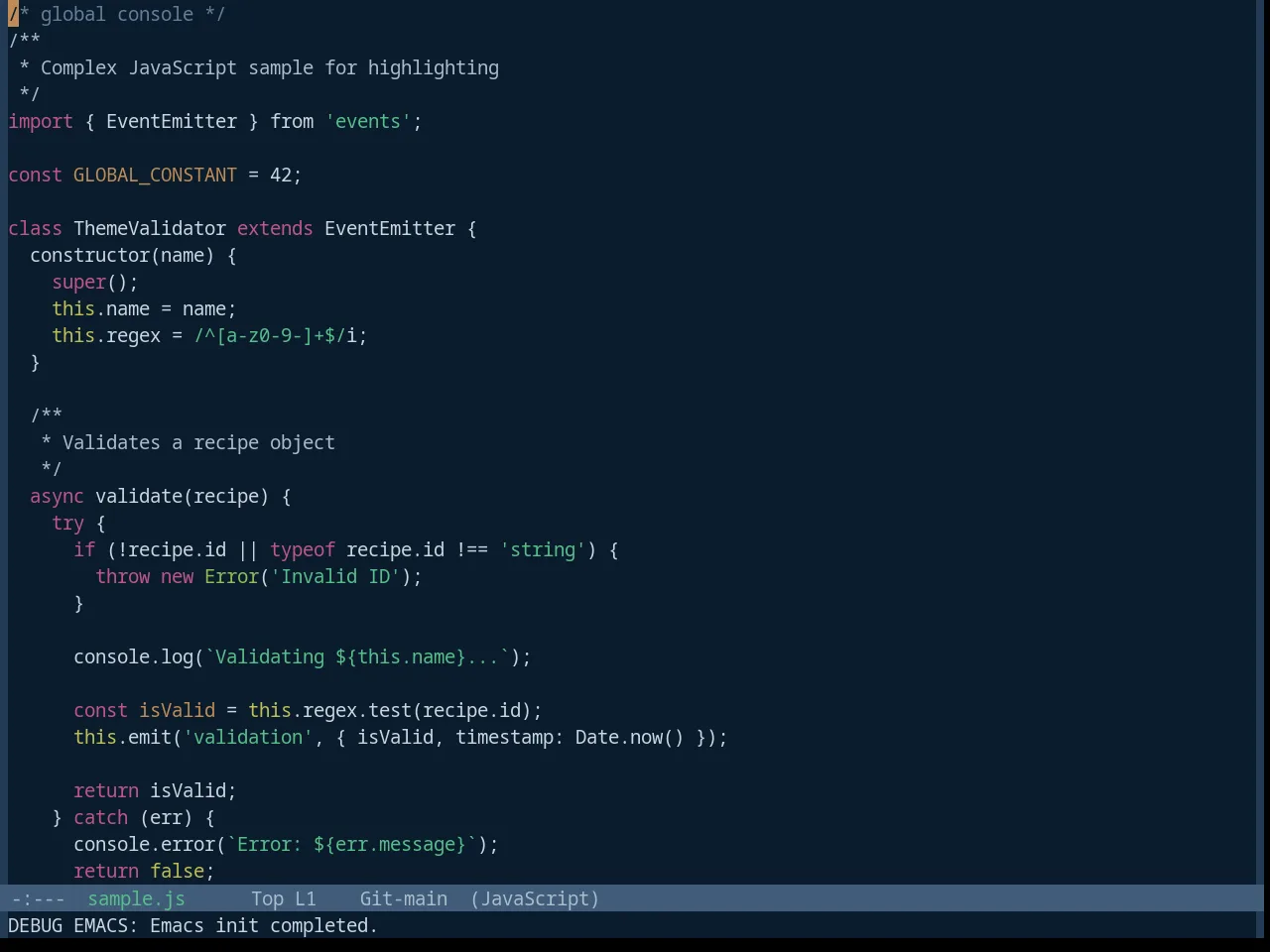Viewport: 1270px width, 952px height.
Task: Click the ${err.message} template expression
Action: (390, 844)
